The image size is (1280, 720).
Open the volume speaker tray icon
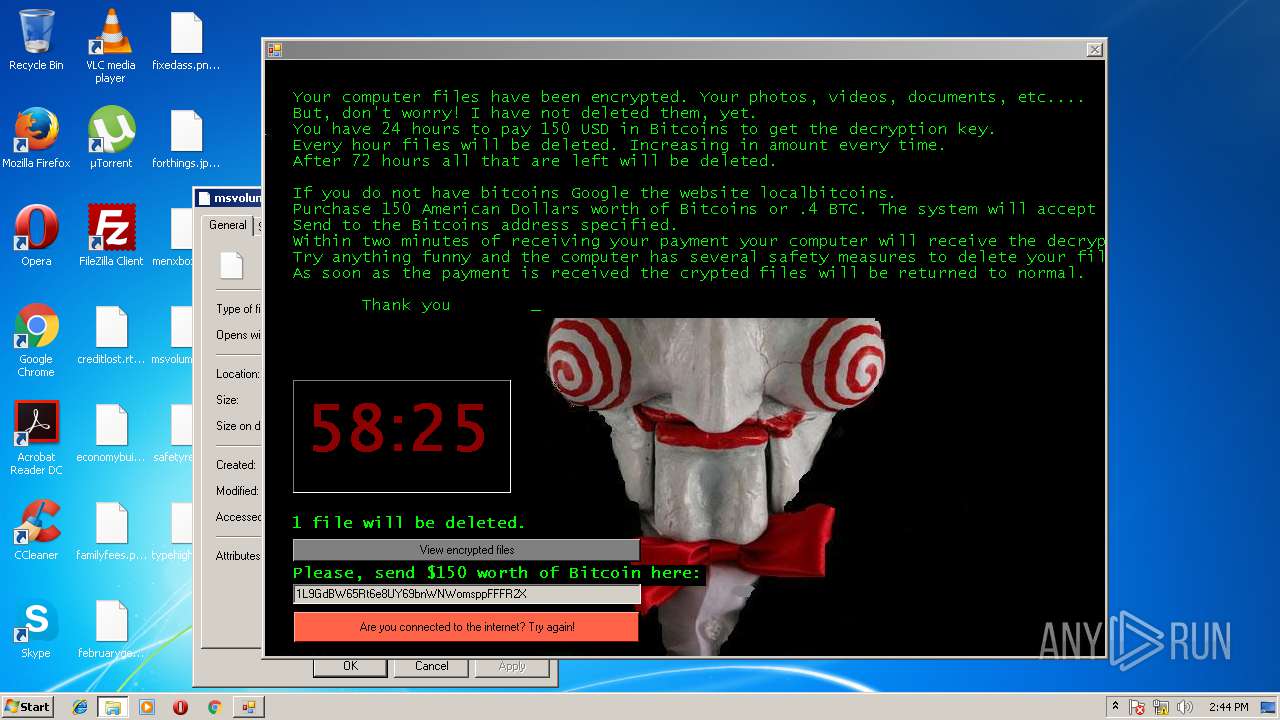click(1185, 707)
